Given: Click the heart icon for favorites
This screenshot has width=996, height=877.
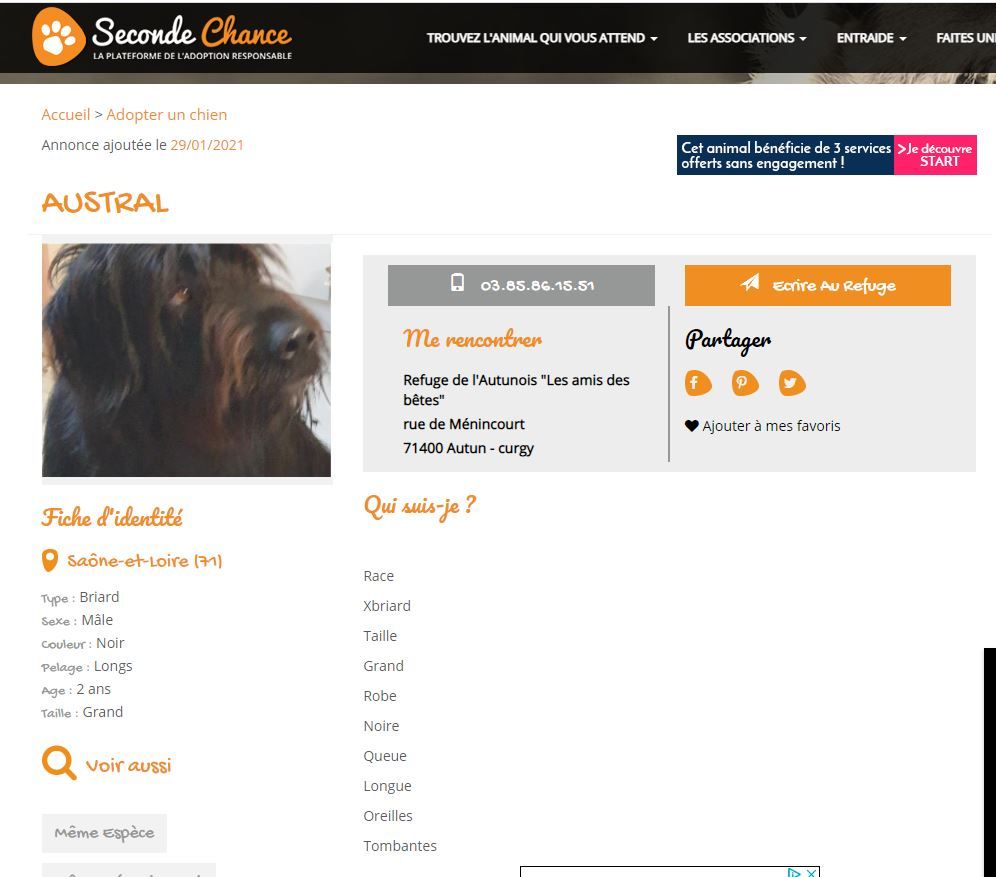Looking at the screenshot, I should click(x=691, y=426).
